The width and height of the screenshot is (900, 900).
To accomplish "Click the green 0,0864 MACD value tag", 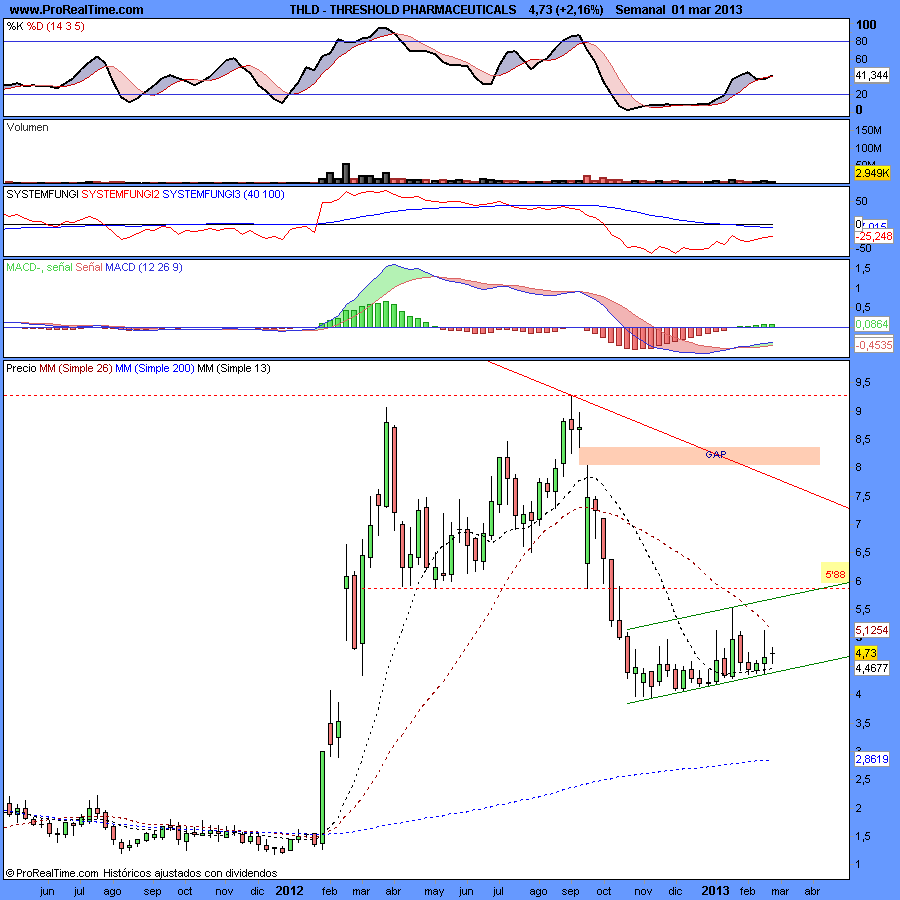I will (x=871, y=324).
